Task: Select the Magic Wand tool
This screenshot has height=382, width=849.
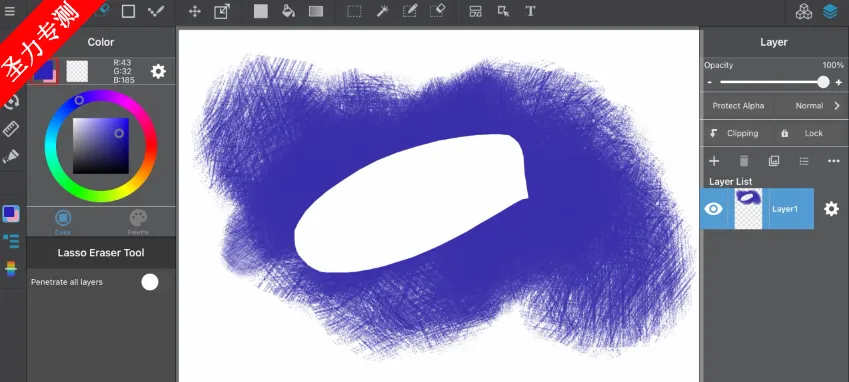Action: tap(383, 11)
